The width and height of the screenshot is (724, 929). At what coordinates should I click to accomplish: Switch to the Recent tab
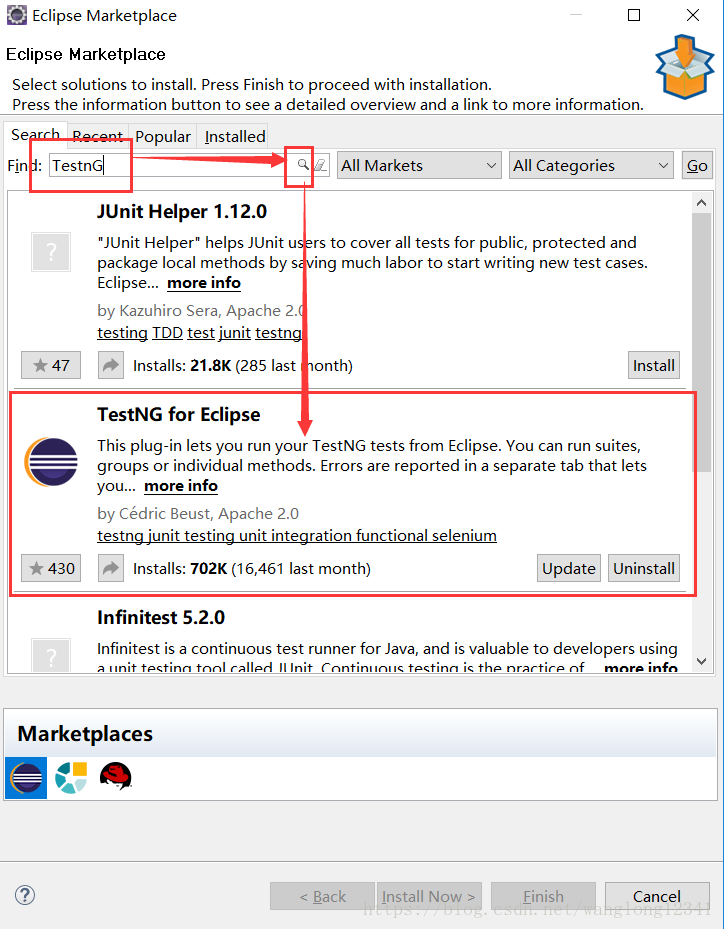(98, 136)
